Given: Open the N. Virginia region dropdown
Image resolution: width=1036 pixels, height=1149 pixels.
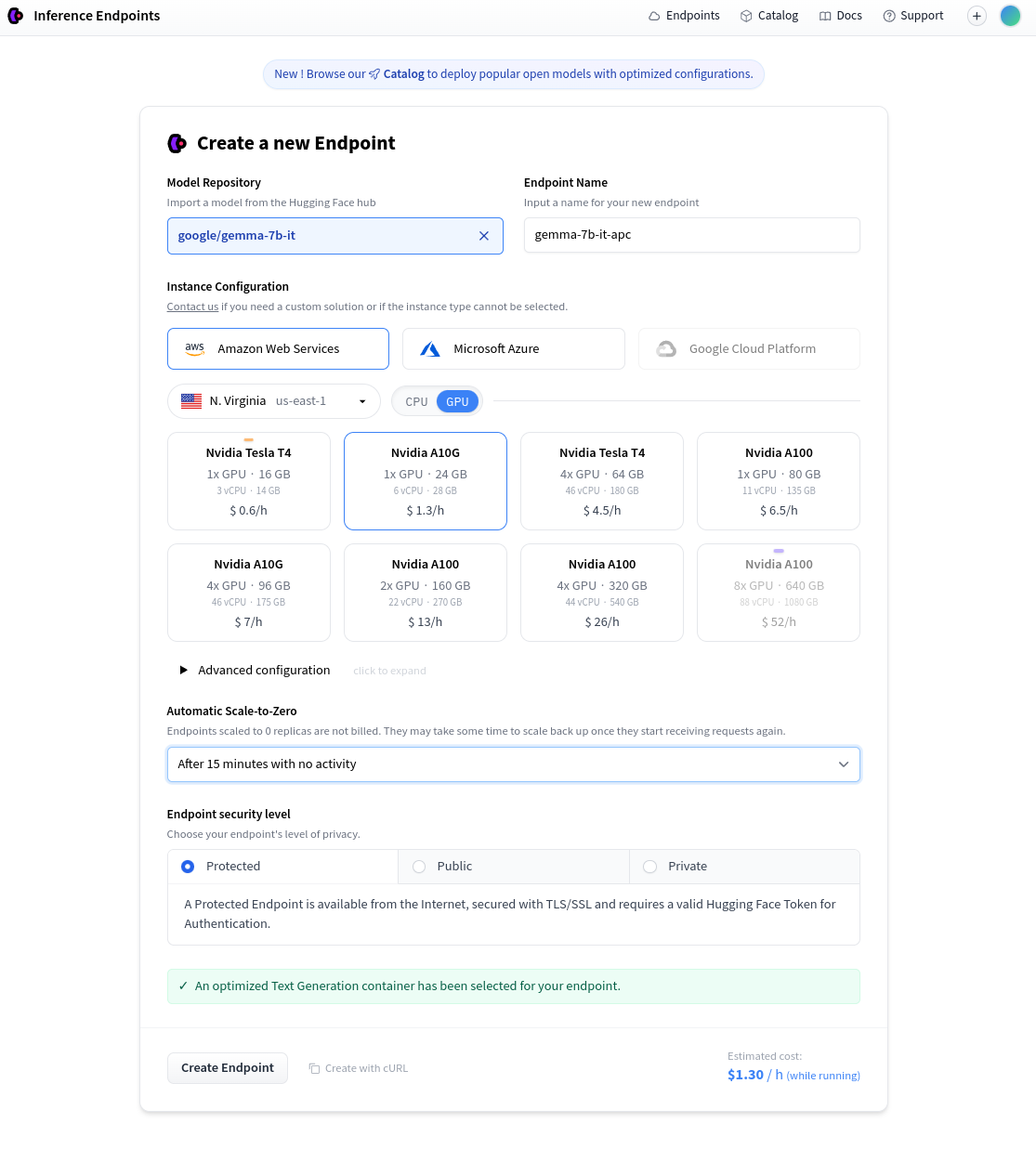Looking at the screenshot, I should coord(273,401).
